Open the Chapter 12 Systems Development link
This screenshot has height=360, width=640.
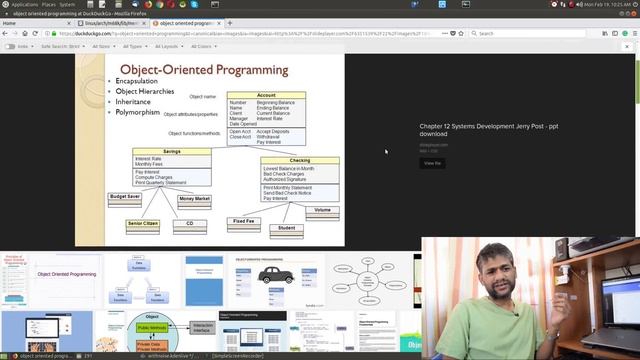(x=489, y=130)
